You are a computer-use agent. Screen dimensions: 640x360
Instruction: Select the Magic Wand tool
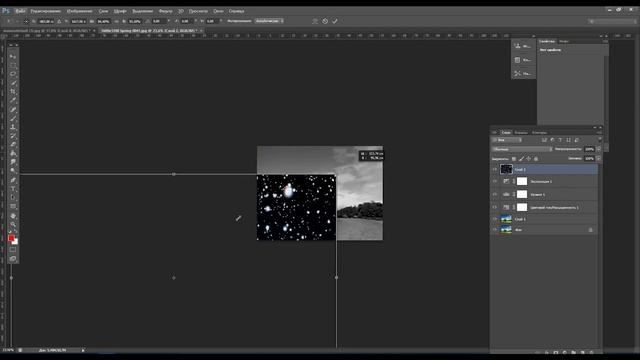13,83
